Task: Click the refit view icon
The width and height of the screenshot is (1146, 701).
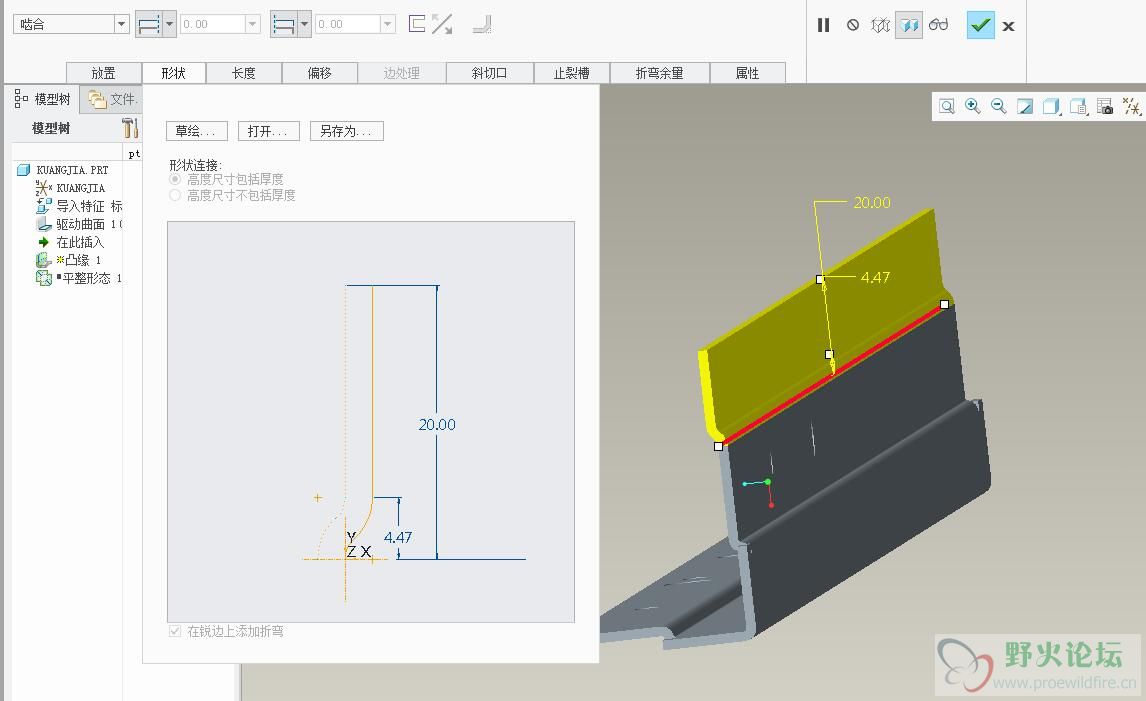Action: 946,107
